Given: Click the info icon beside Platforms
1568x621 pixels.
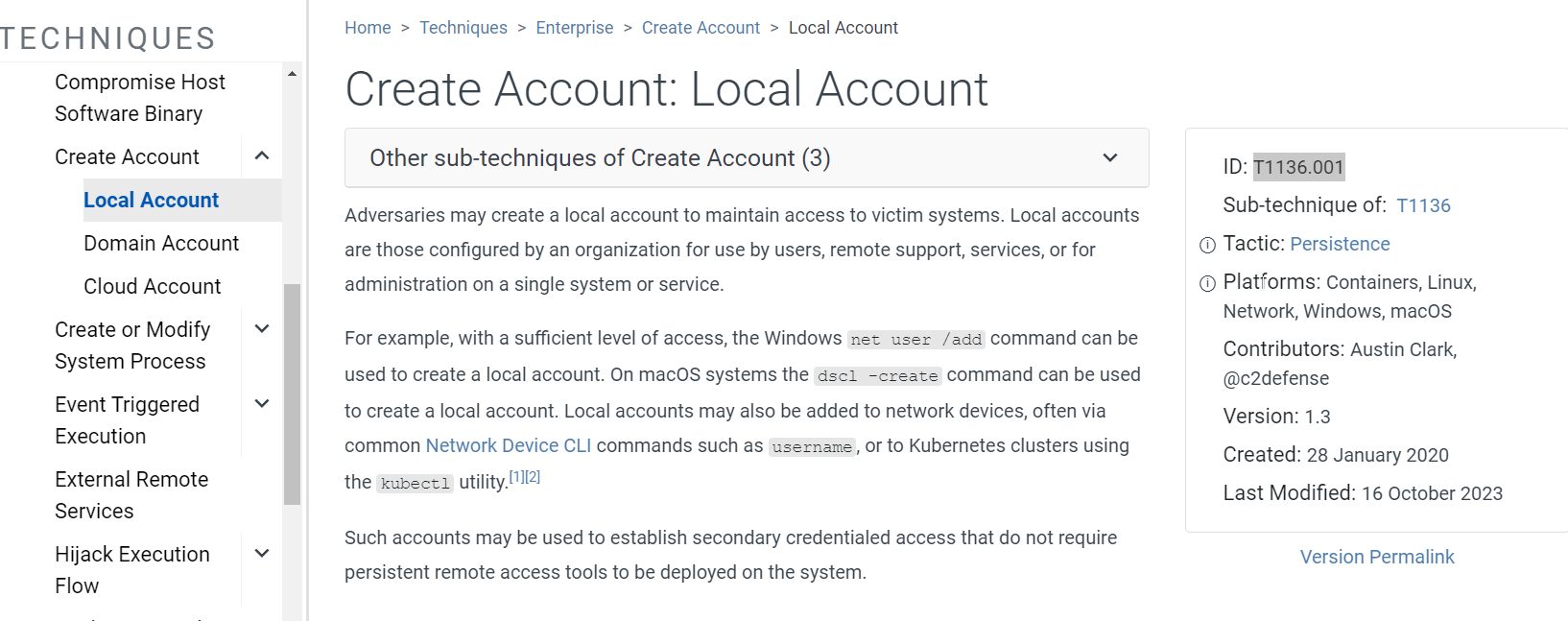Looking at the screenshot, I should (x=1207, y=284).
